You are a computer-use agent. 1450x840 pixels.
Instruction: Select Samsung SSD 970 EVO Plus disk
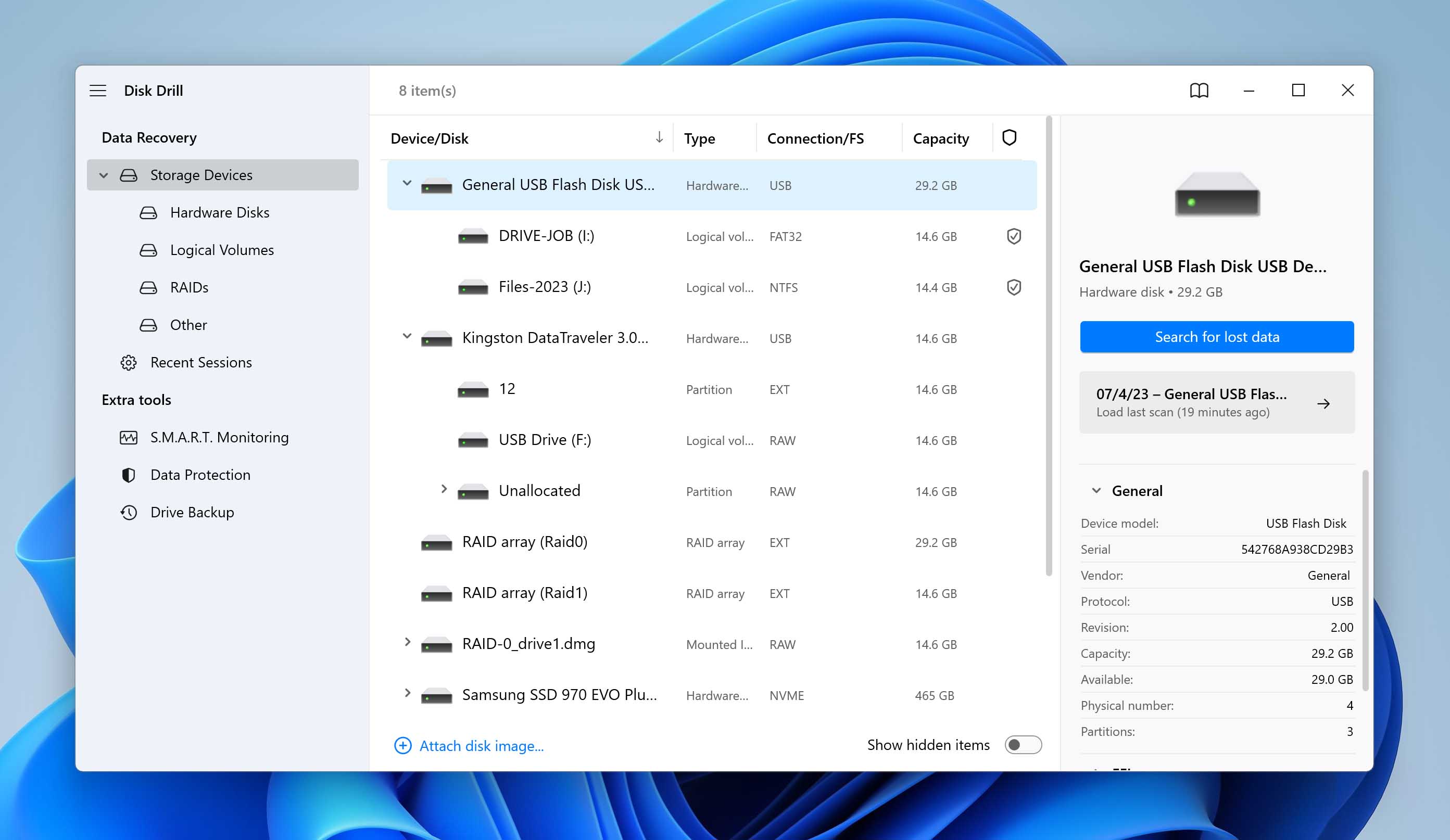(x=558, y=694)
